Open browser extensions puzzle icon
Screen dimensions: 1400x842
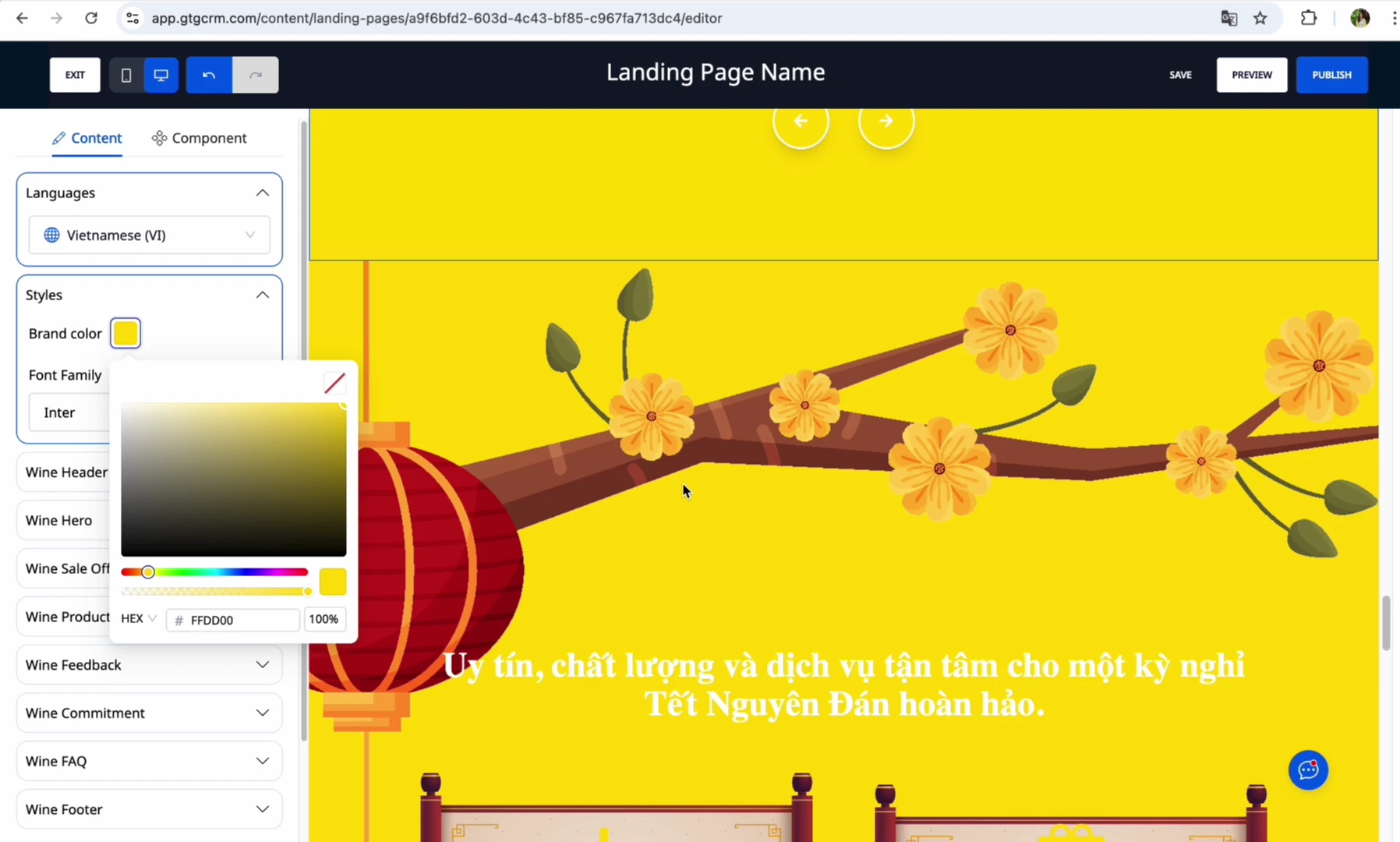[1309, 18]
